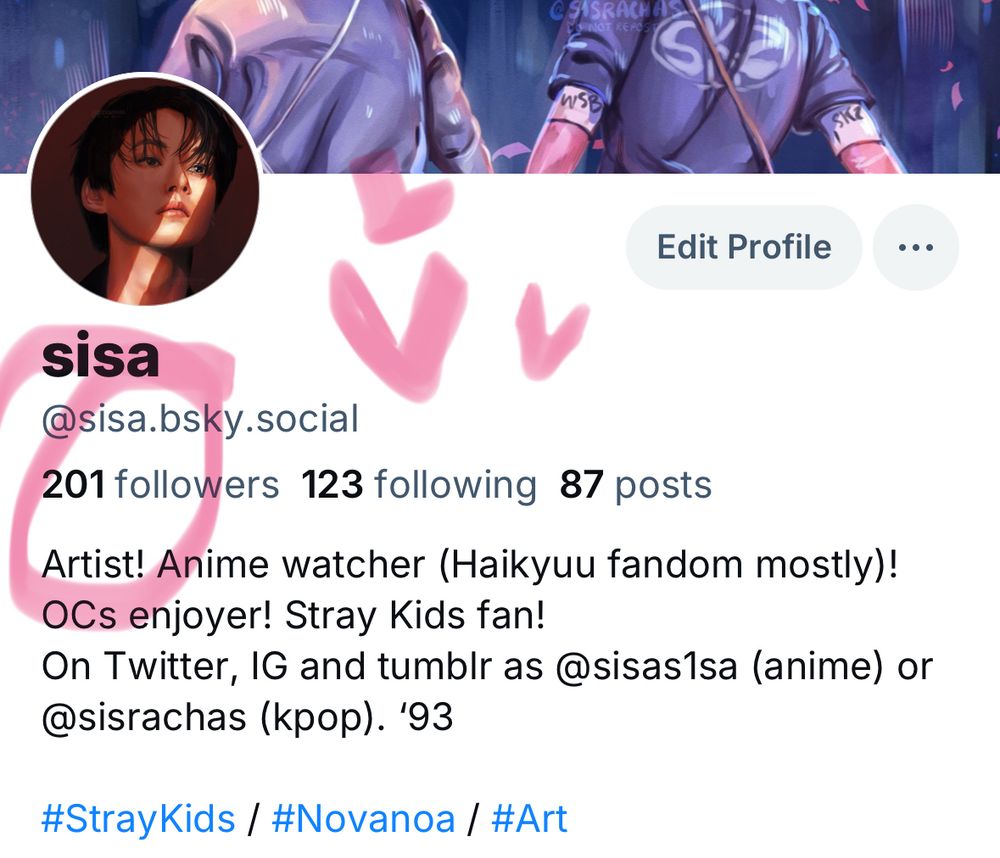This screenshot has width=1000, height=858.
Task: Click the small pink heart near Edit Profile
Action: pyautogui.click(x=550, y=332)
